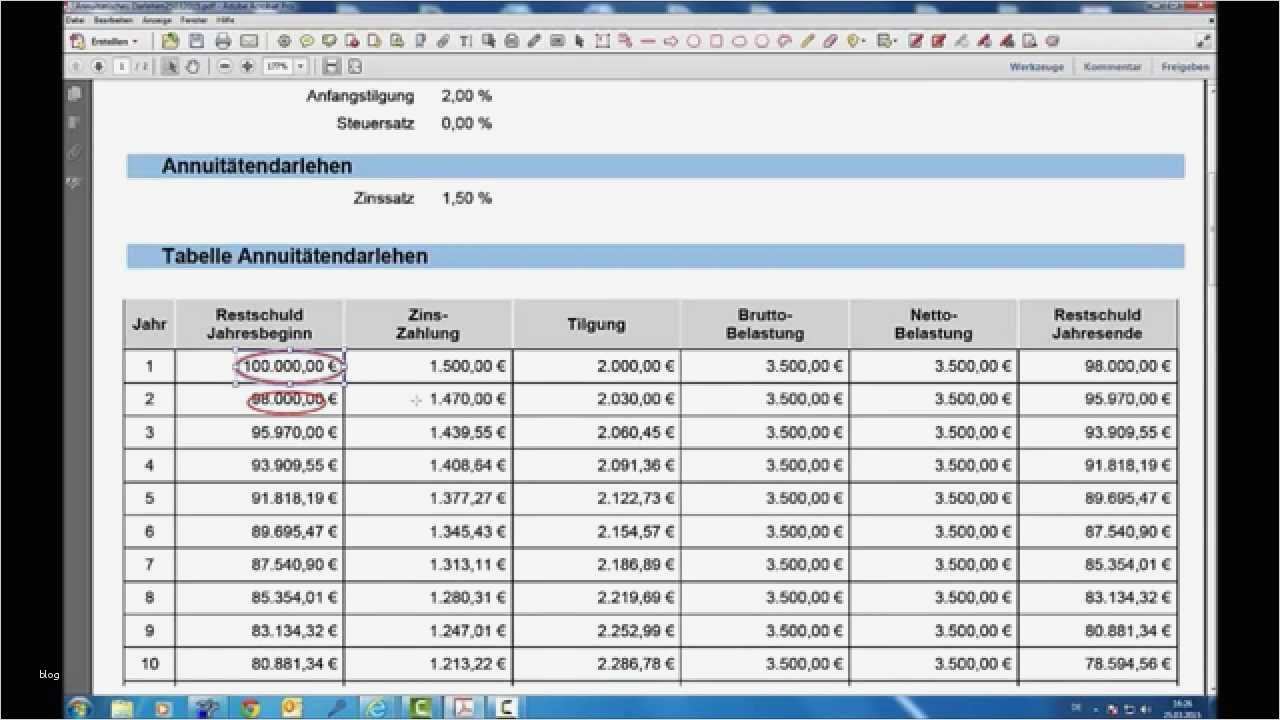Zoom in with the plus icon
Viewport: 1280px width, 720px height.
[248, 67]
